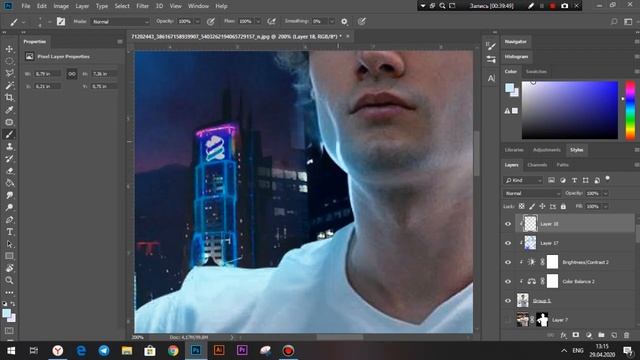This screenshot has height=360, width=640.
Task: Select the Move tool
Action: [9, 49]
